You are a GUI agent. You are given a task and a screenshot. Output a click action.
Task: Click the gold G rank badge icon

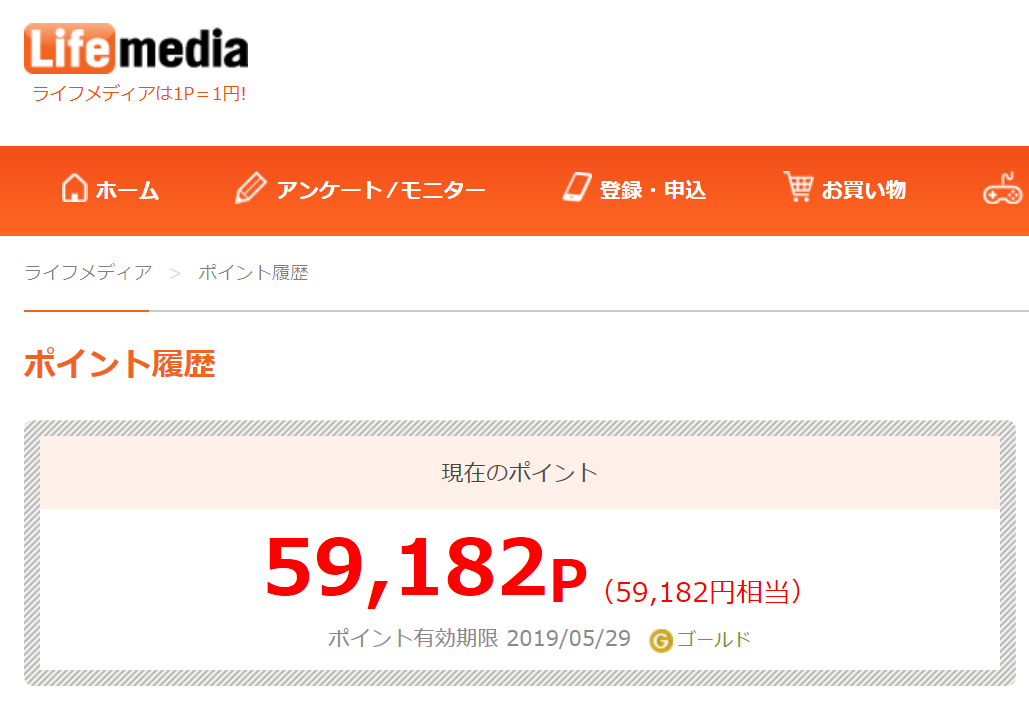(x=660, y=640)
